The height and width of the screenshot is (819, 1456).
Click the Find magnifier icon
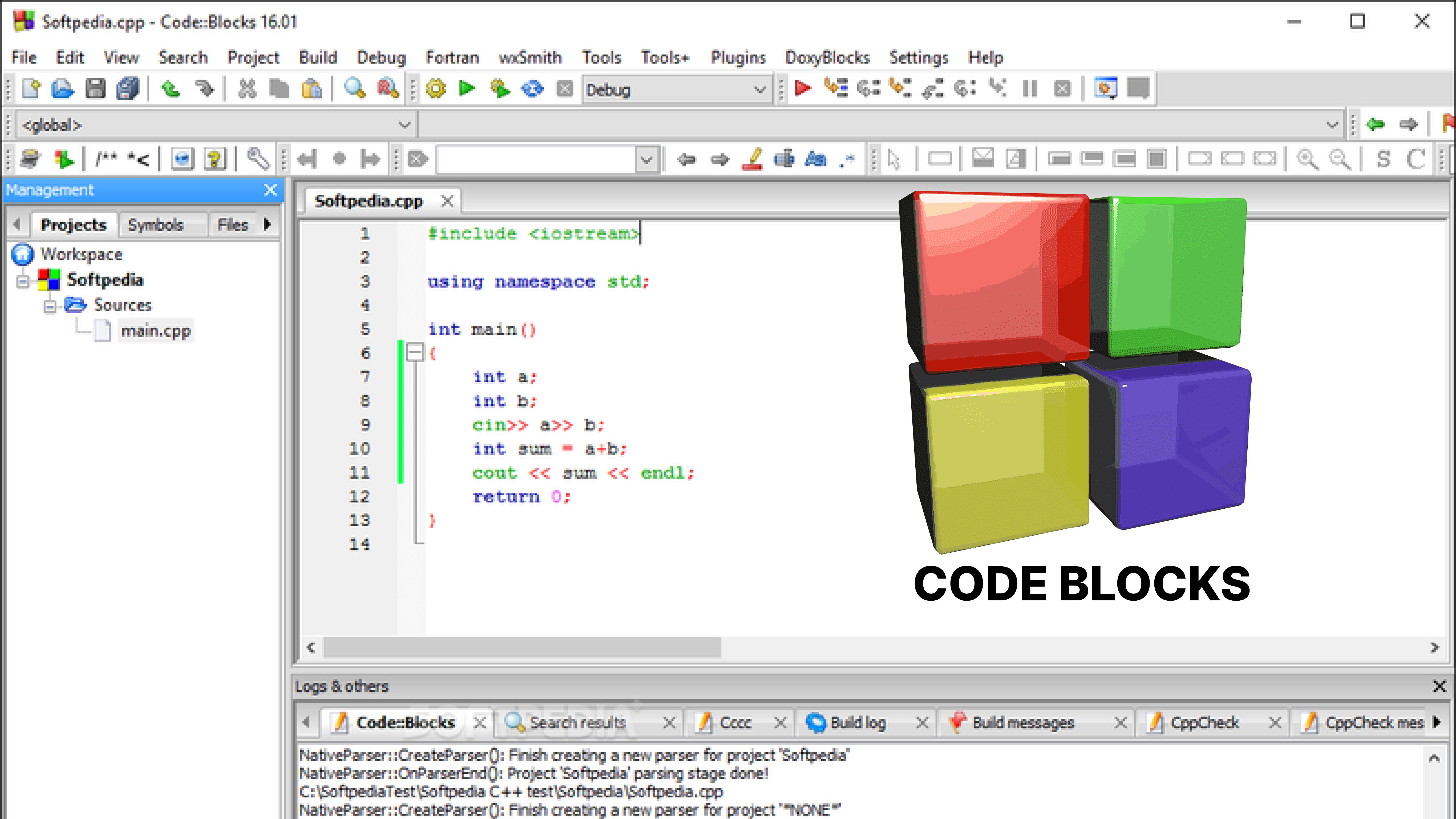click(x=354, y=89)
